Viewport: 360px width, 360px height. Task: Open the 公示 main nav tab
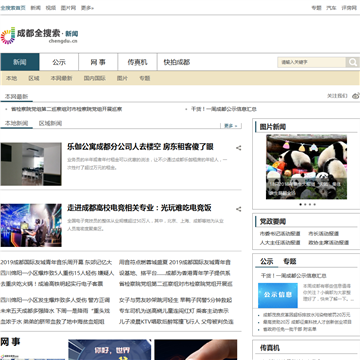coord(59,62)
